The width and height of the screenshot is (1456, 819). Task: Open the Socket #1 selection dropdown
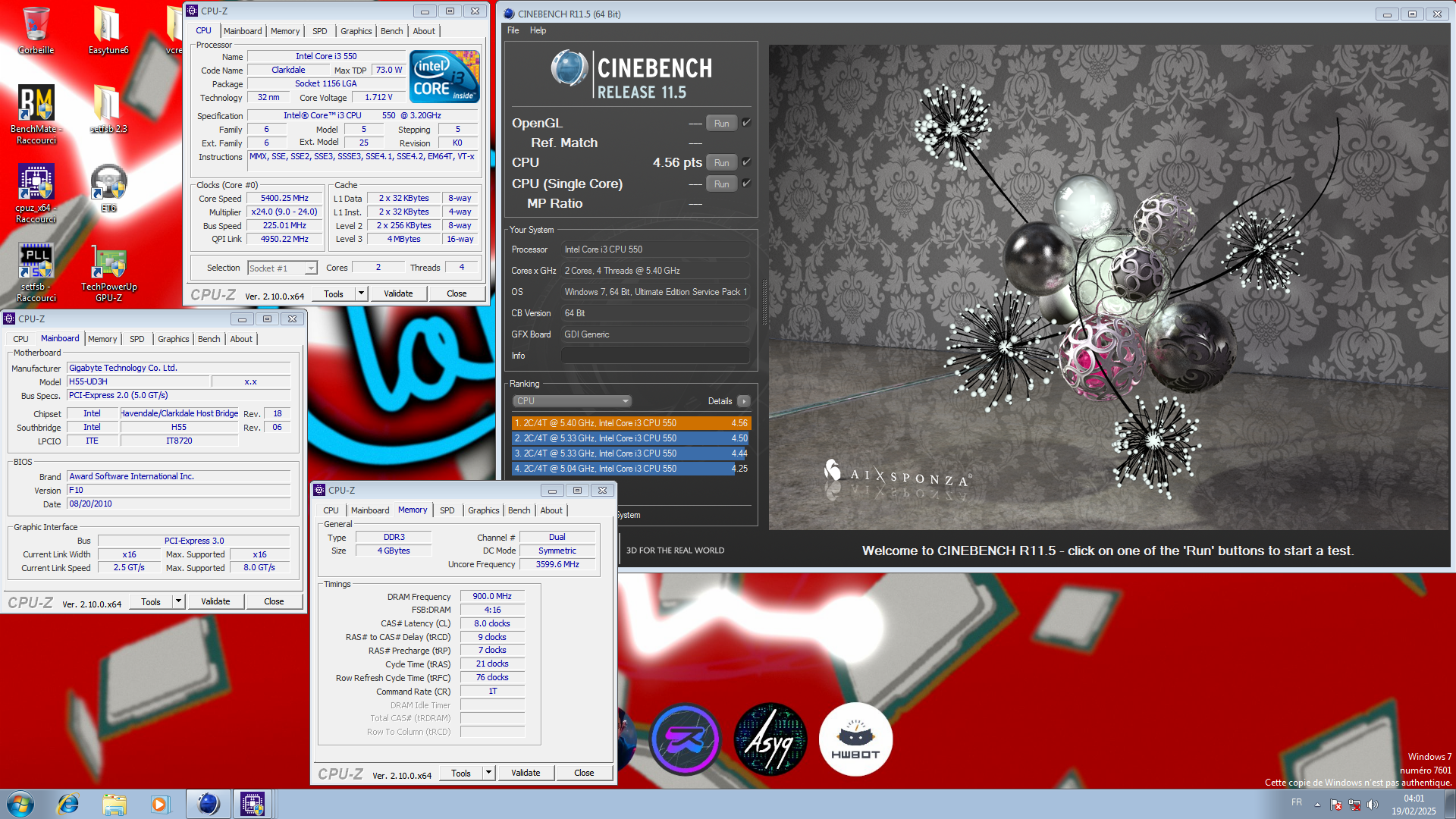(x=282, y=268)
